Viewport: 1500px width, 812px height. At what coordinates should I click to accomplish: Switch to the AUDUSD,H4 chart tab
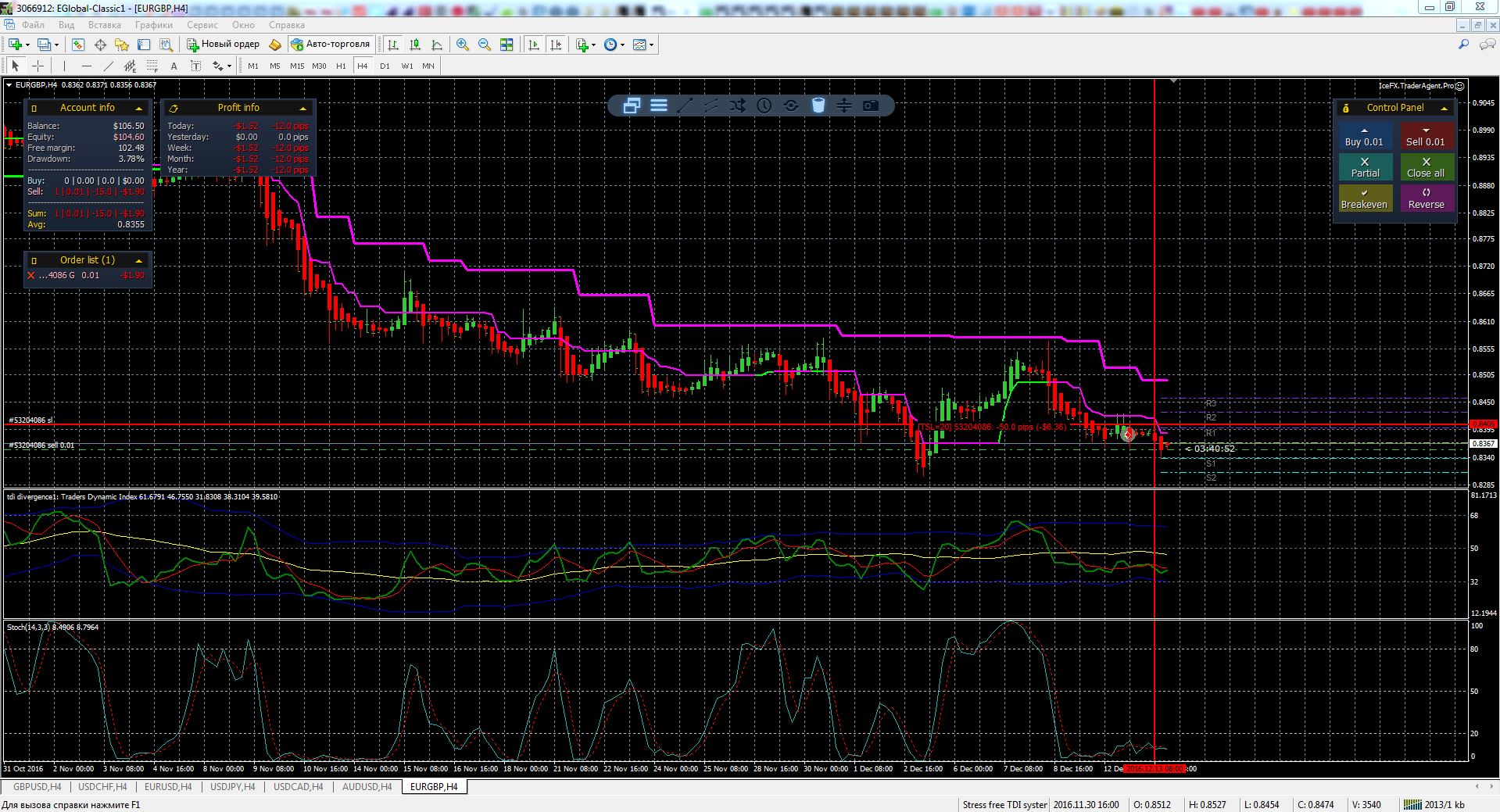[367, 787]
